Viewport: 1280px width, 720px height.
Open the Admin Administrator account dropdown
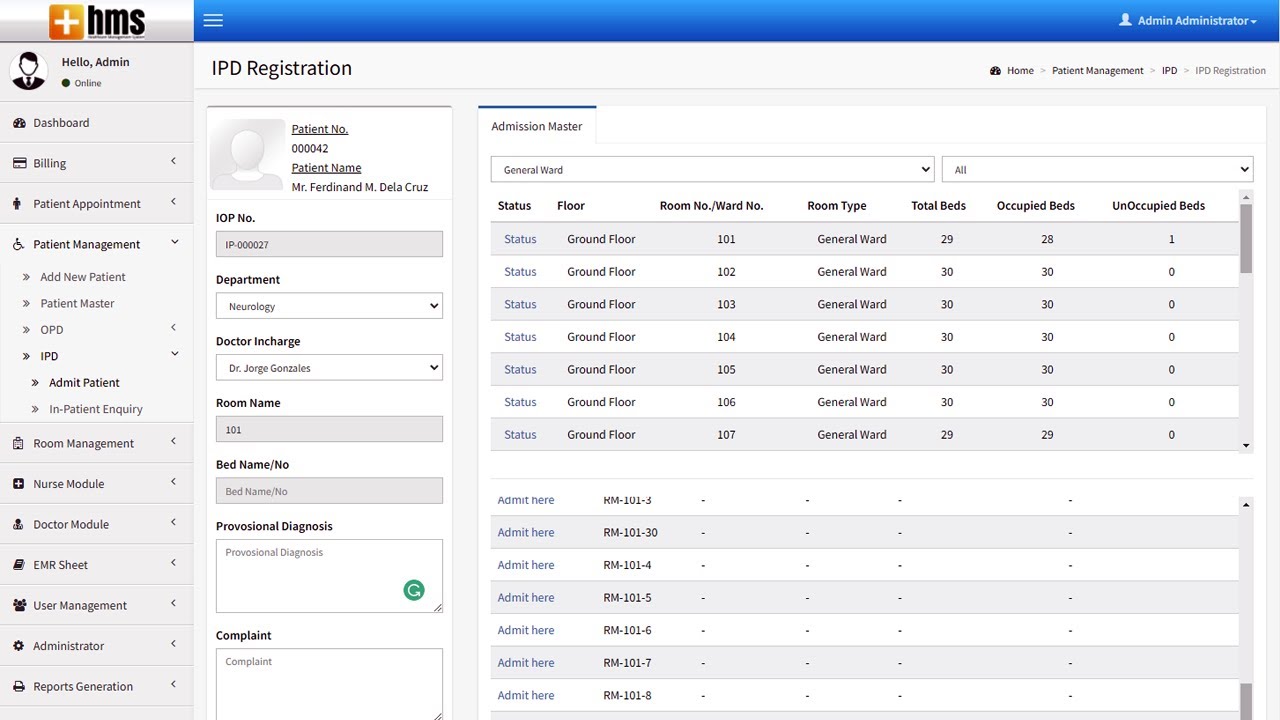[x=1188, y=20]
